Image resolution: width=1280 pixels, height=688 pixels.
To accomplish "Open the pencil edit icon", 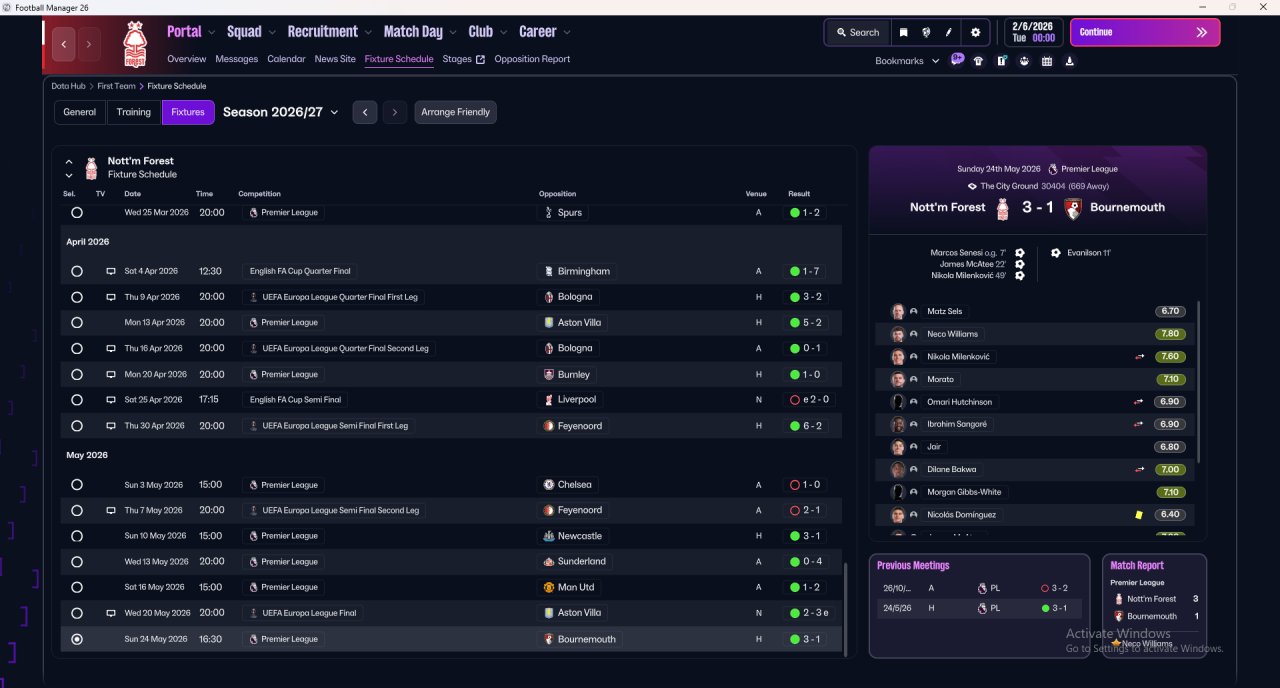I will pyautogui.click(x=949, y=32).
